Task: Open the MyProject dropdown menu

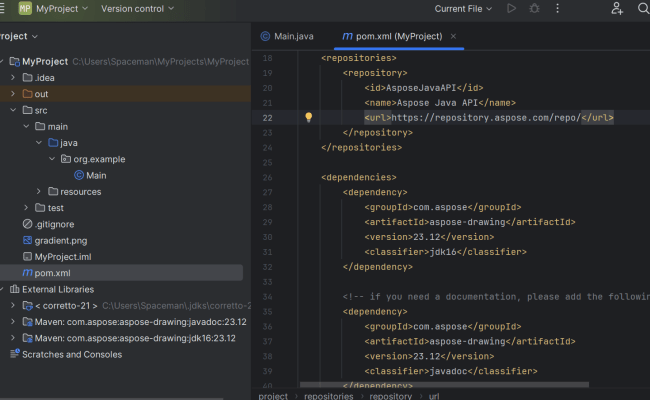Action: (62, 9)
